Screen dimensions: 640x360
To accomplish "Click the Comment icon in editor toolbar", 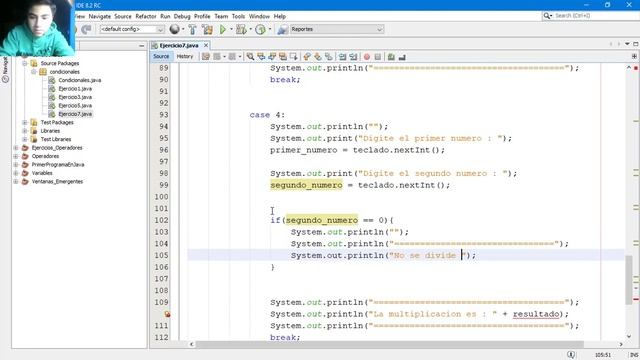I will [x=391, y=57].
